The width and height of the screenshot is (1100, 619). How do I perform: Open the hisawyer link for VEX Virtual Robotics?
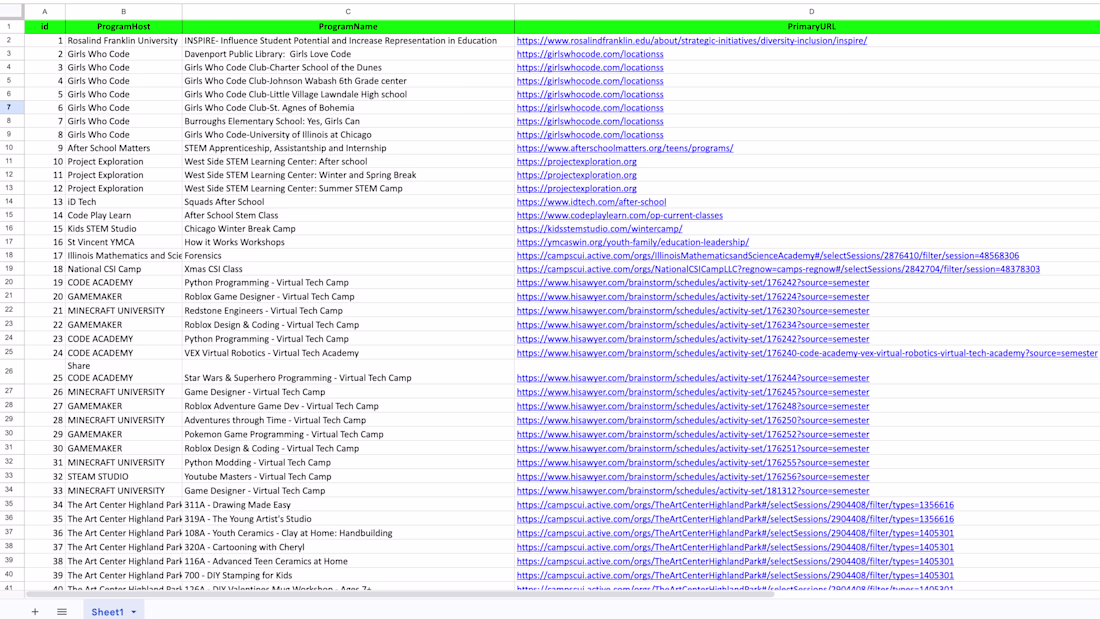pos(807,354)
